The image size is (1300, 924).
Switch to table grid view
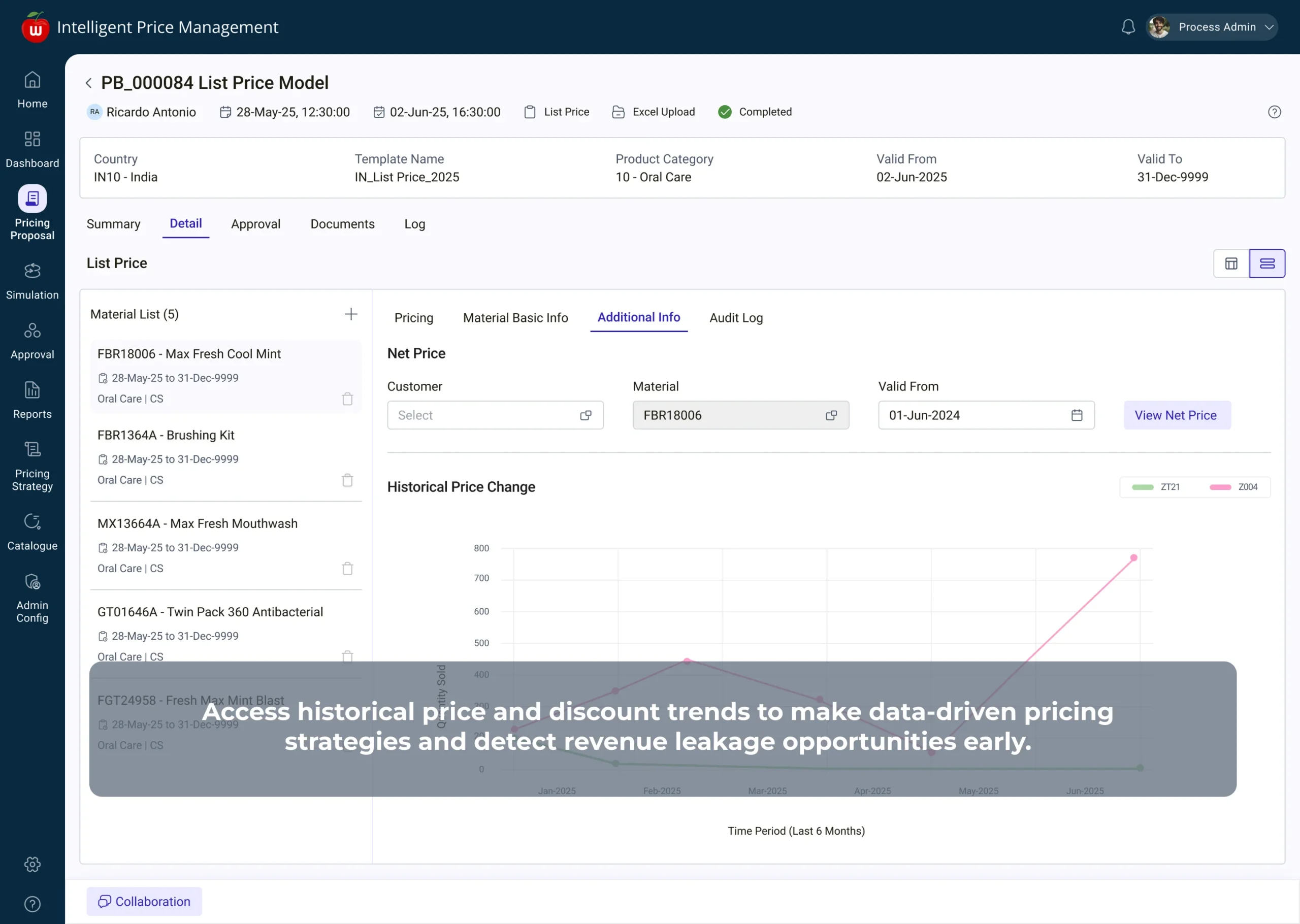(x=1231, y=263)
